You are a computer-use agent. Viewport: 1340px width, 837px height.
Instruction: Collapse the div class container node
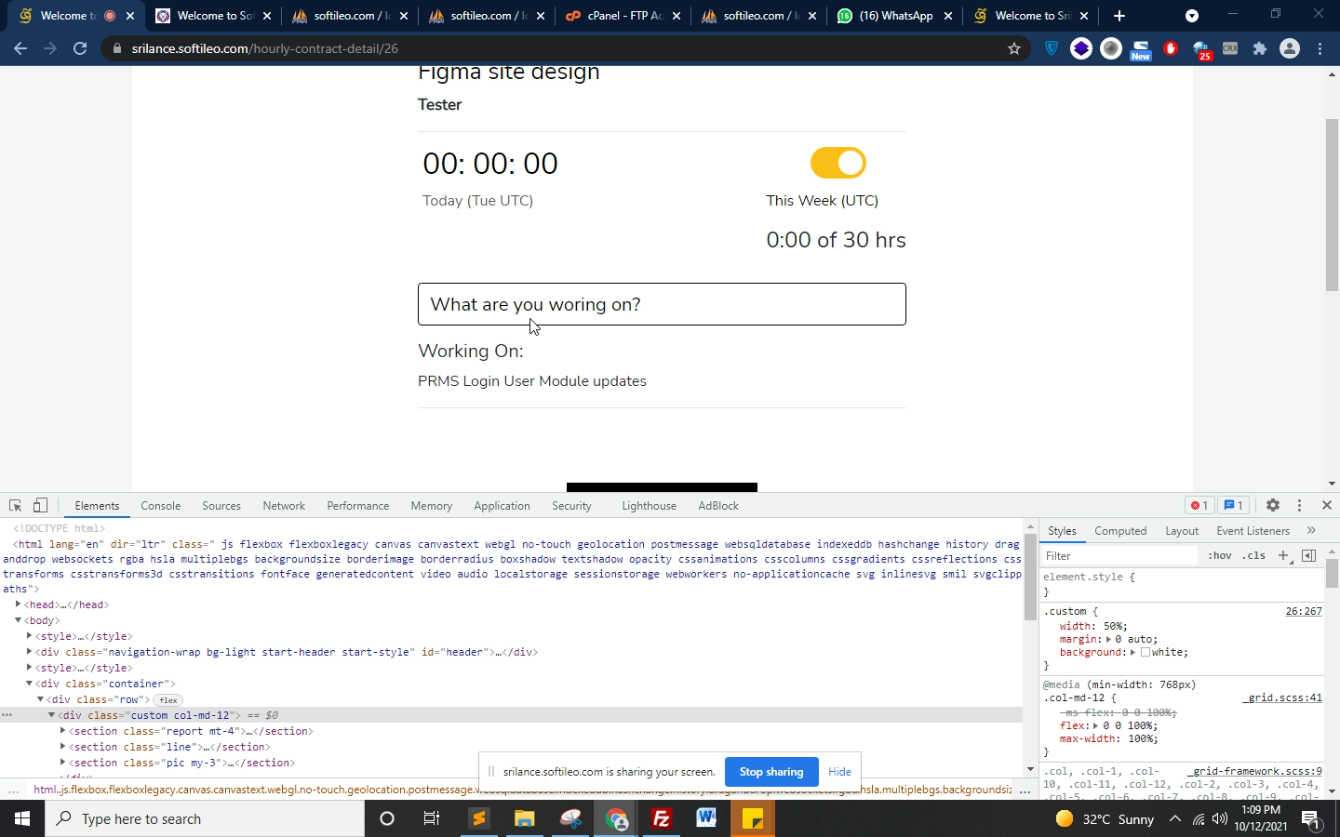pyautogui.click(x=29, y=683)
